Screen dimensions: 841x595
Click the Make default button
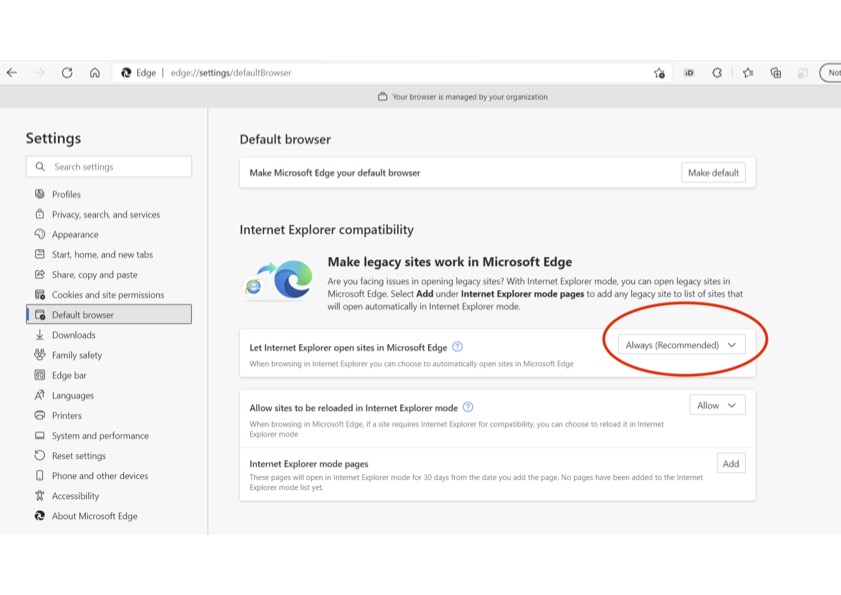pyautogui.click(x=713, y=173)
